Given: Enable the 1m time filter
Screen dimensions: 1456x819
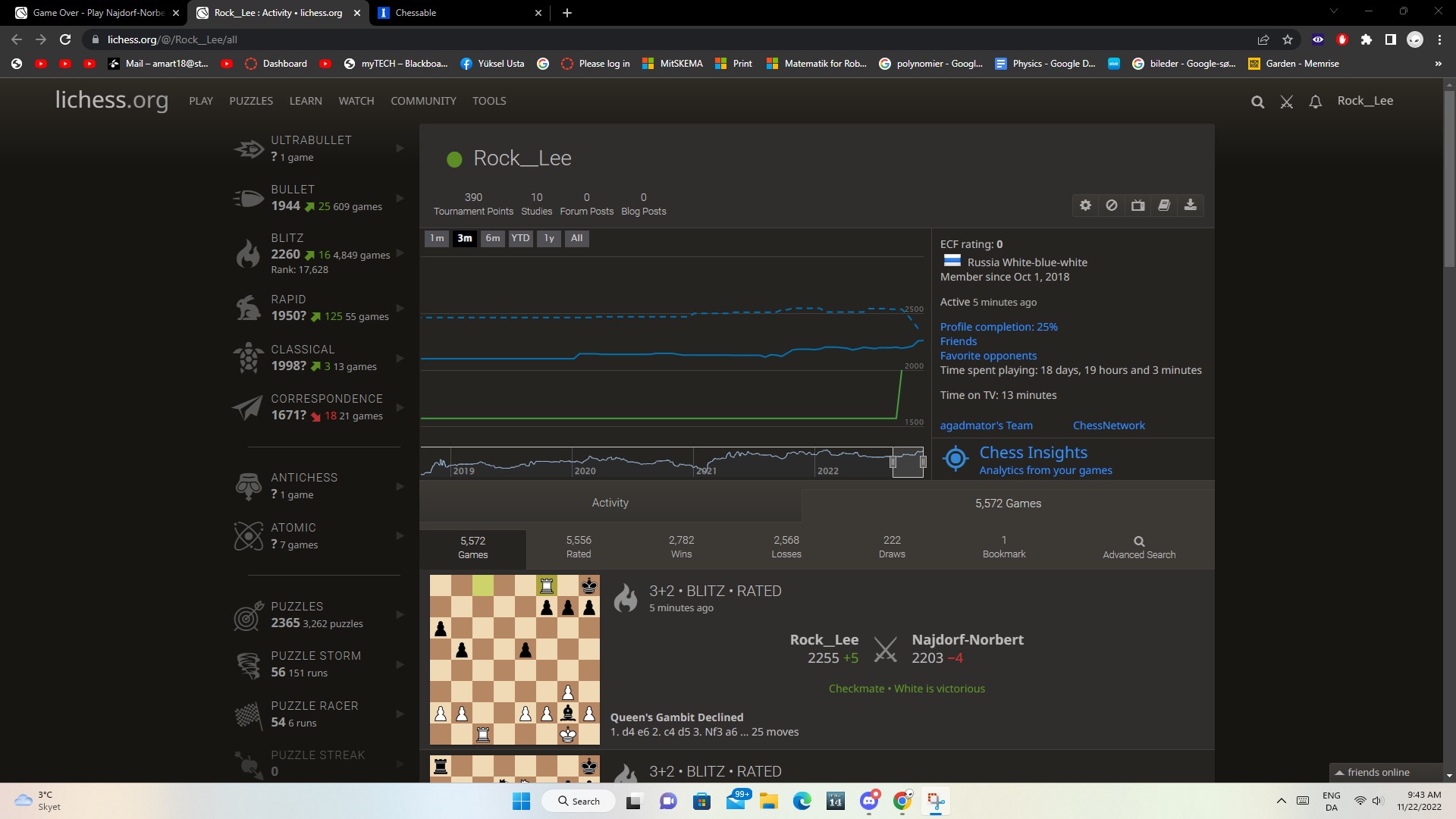Looking at the screenshot, I should [437, 238].
